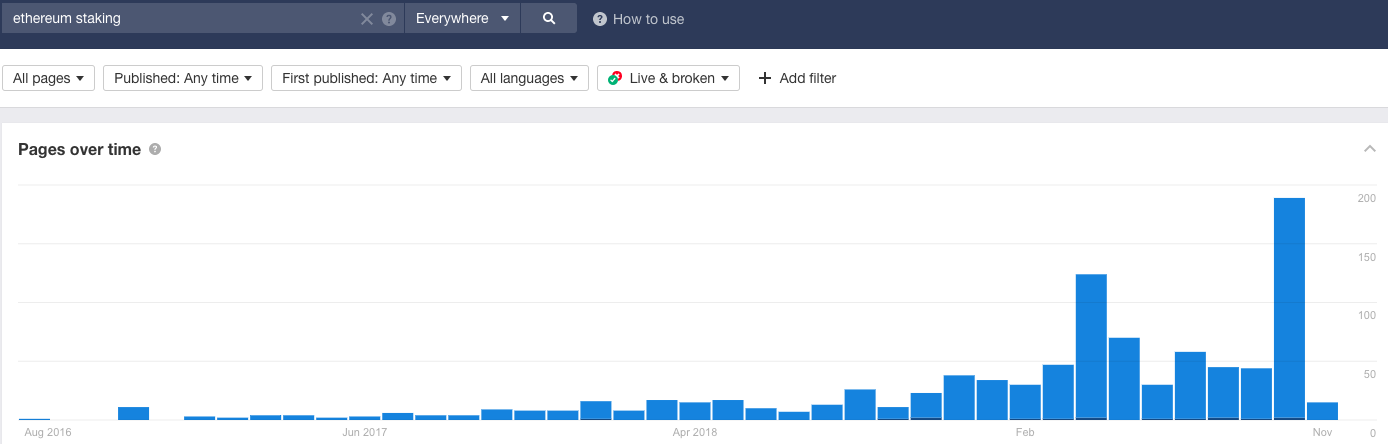The width and height of the screenshot is (1388, 444).
Task: Collapse the Pages over time chart
Action: point(1369,149)
